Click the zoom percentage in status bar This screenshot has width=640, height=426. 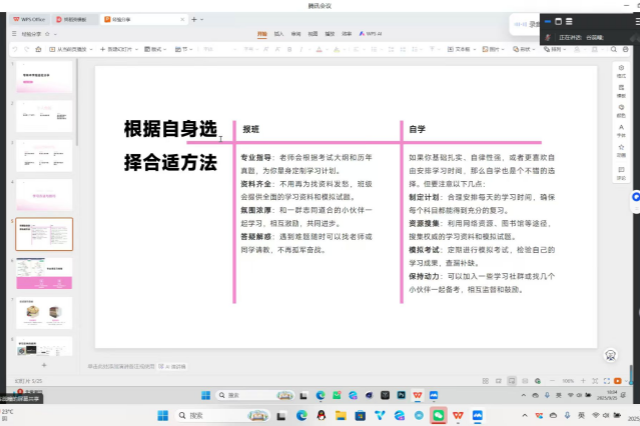click(x=566, y=381)
